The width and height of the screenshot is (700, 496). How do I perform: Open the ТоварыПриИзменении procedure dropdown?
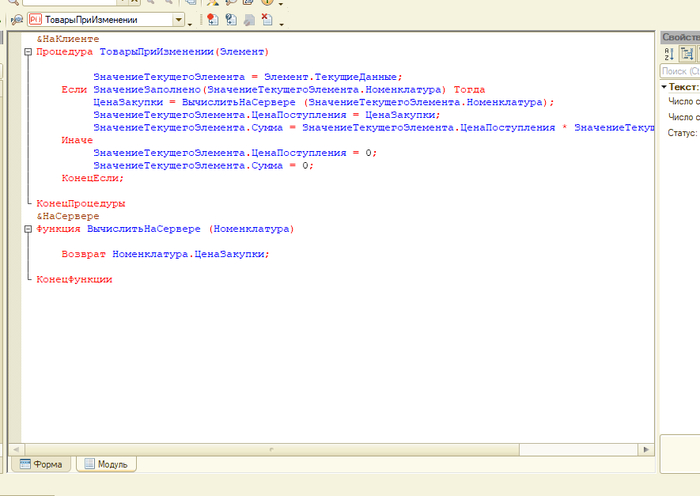(x=179, y=20)
